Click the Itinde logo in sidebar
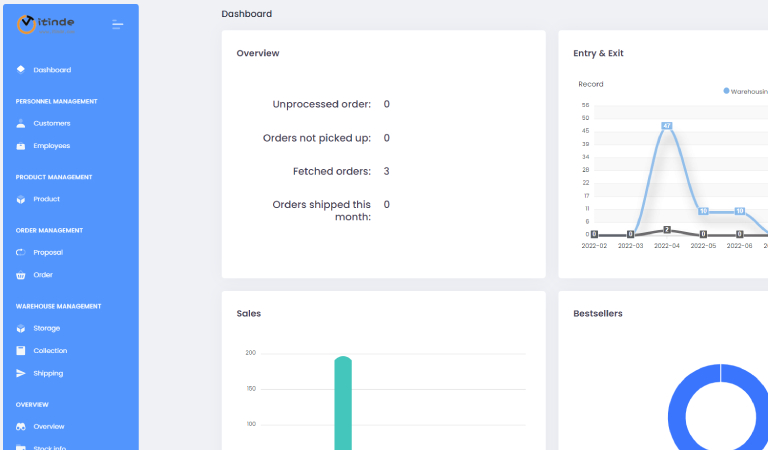The height and width of the screenshot is (450, 768). point(46,24)
